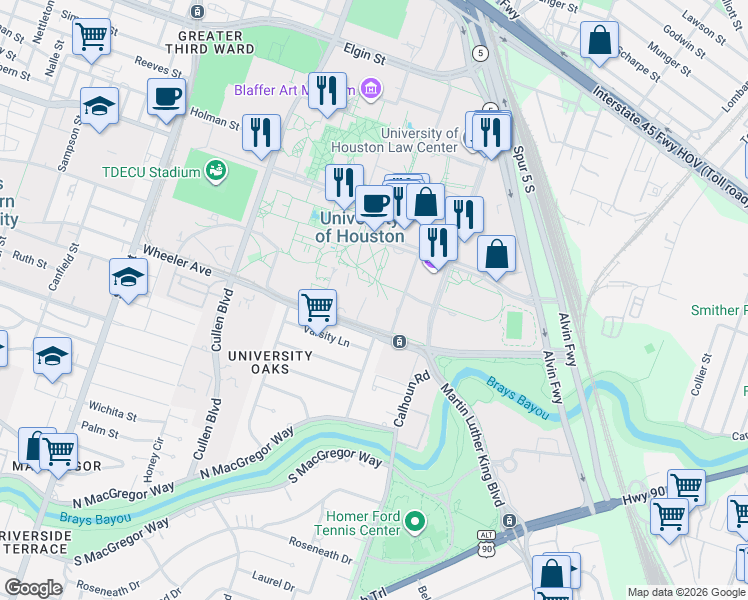
Task: Open the restaurant marker on Holman St
Action: pyautogui.click(x=261, y=133)
